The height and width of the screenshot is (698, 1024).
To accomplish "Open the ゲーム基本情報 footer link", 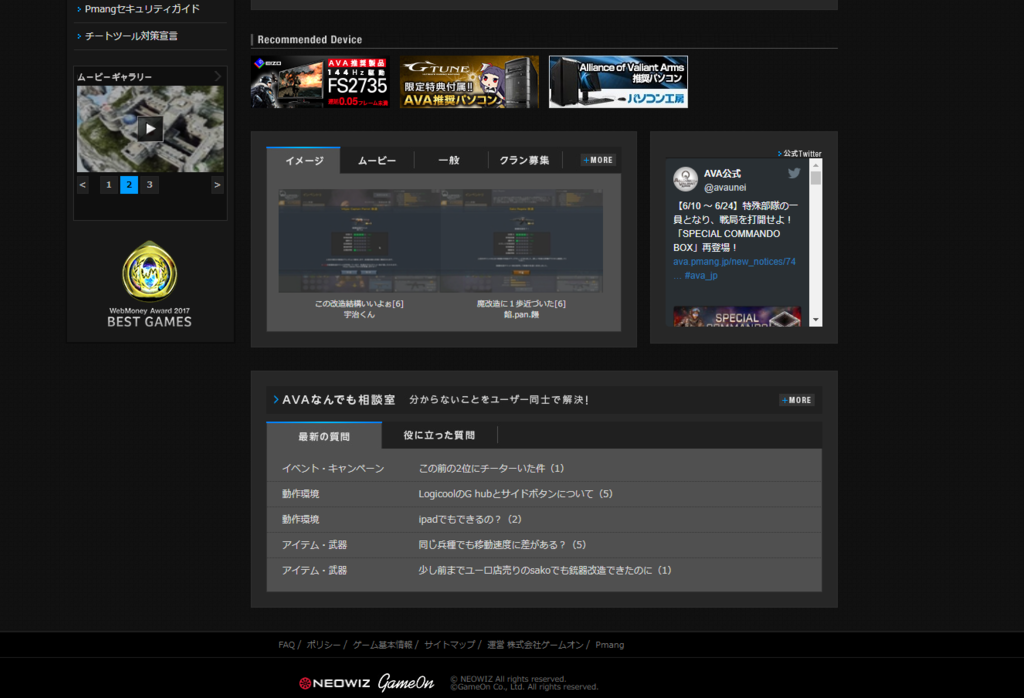I will pyautogui.click(x=383, y=644).
